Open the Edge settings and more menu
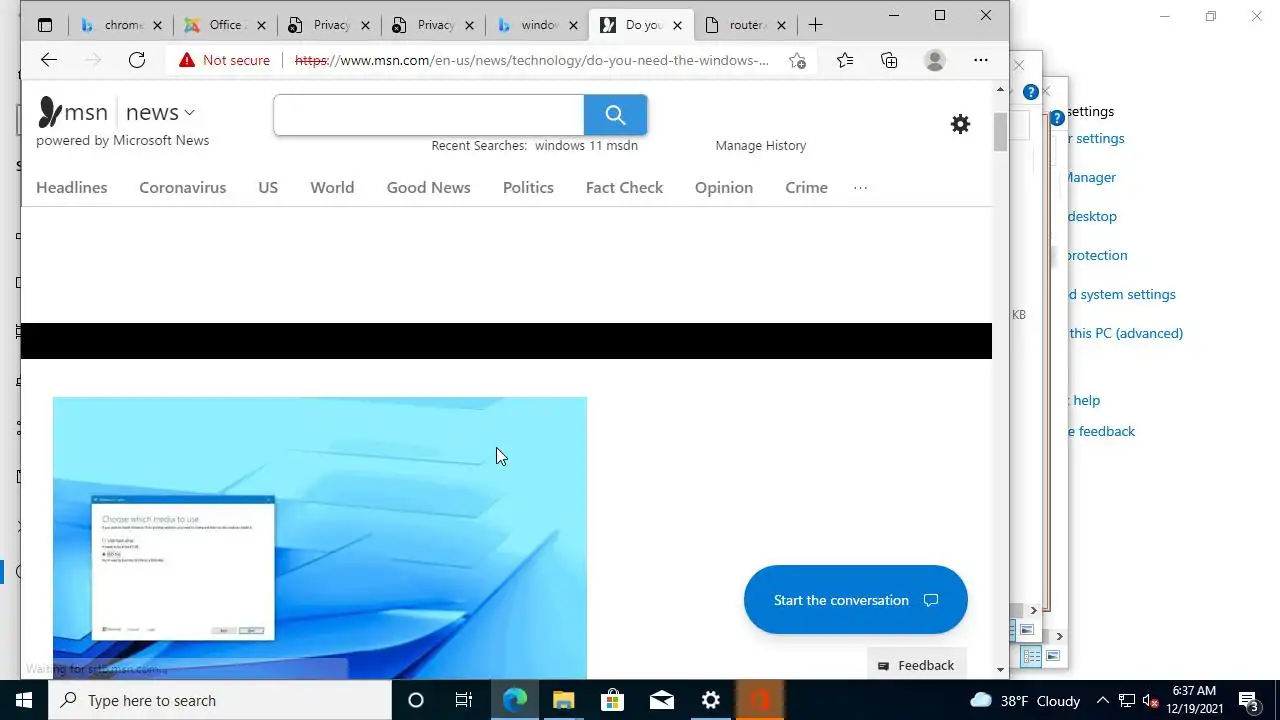Viewport: 1280px width, 720px height. (981, 60)
